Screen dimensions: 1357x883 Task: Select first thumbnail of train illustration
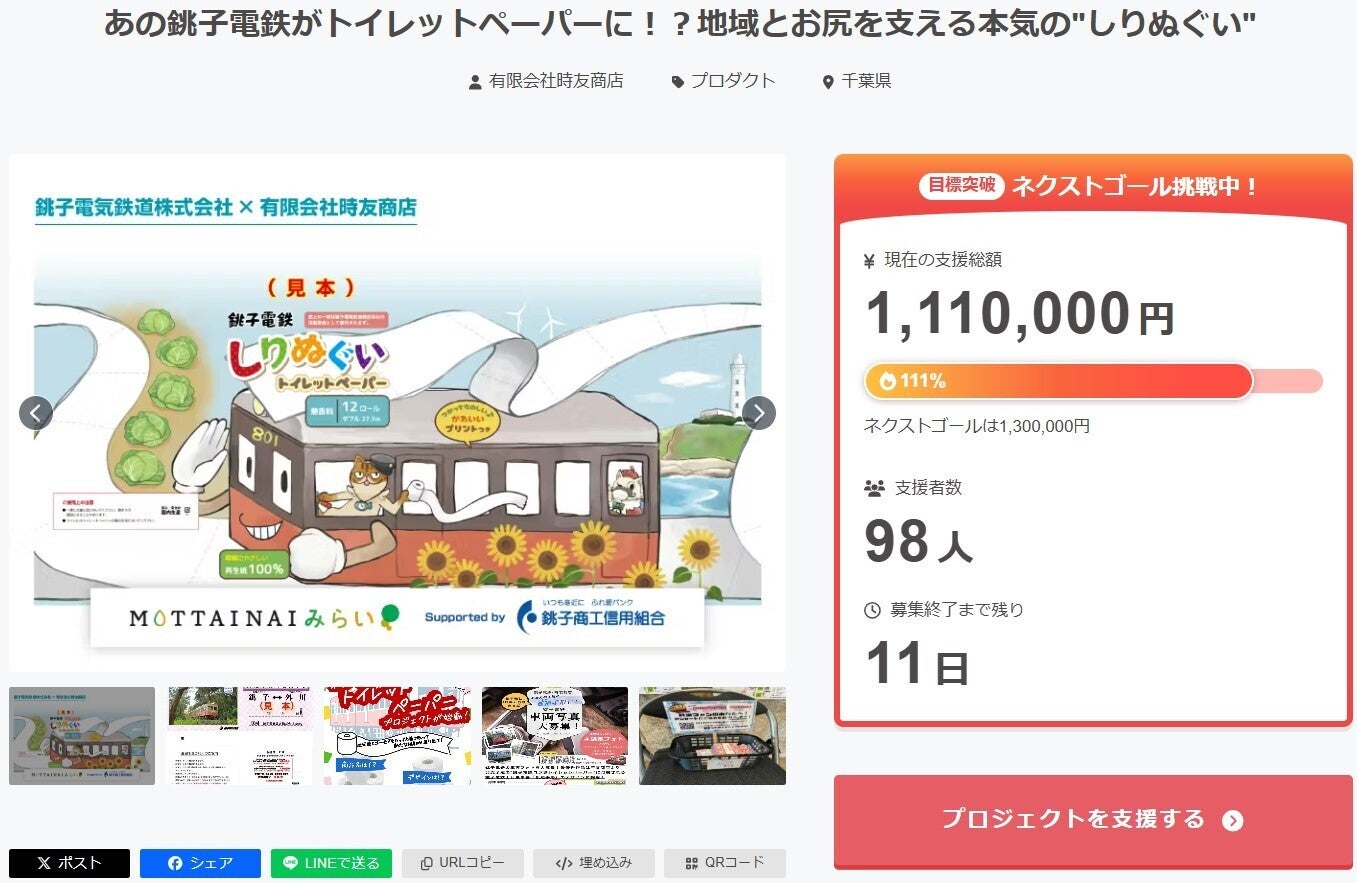click(82, 736)
